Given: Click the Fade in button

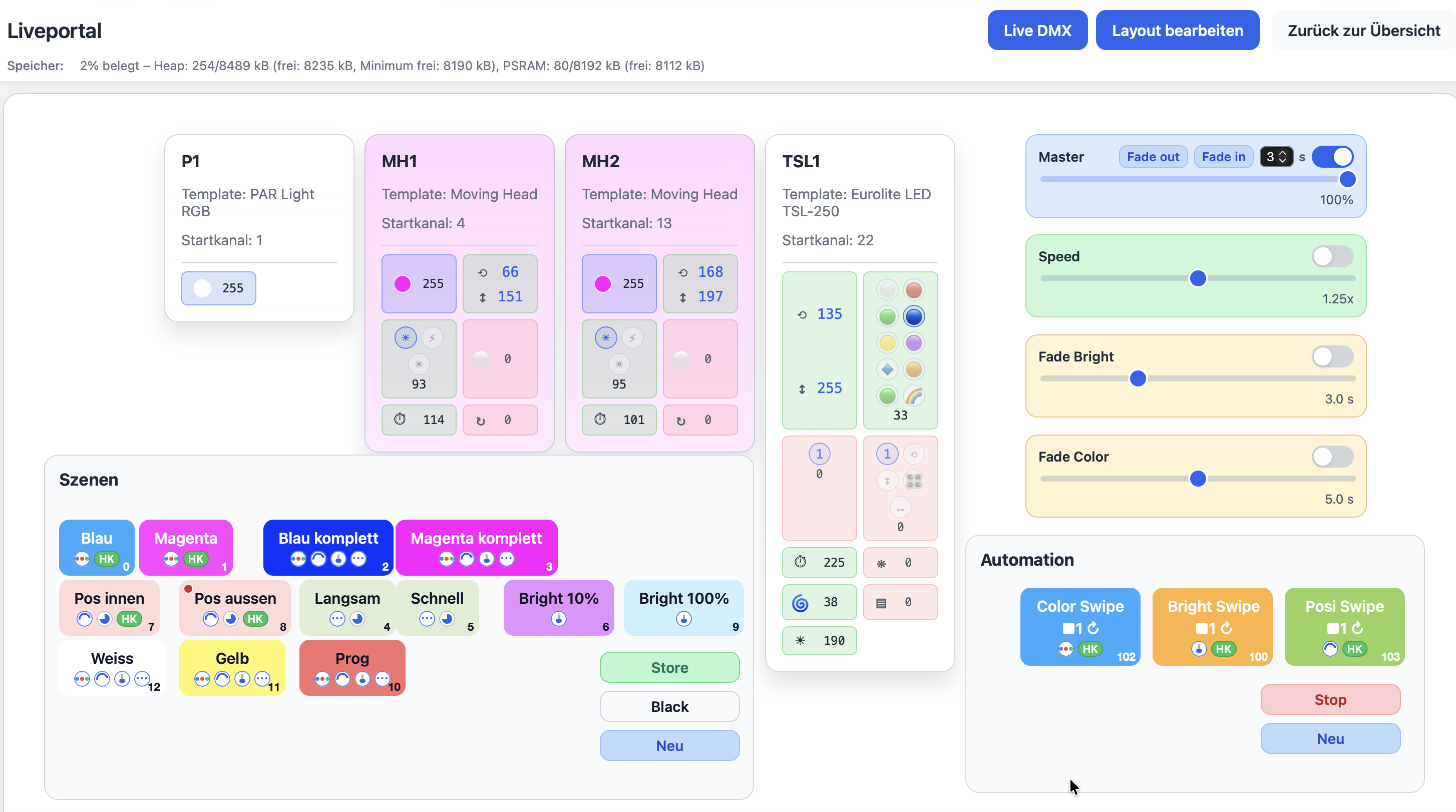Looking at the screenshot, I should point(1223,157).
